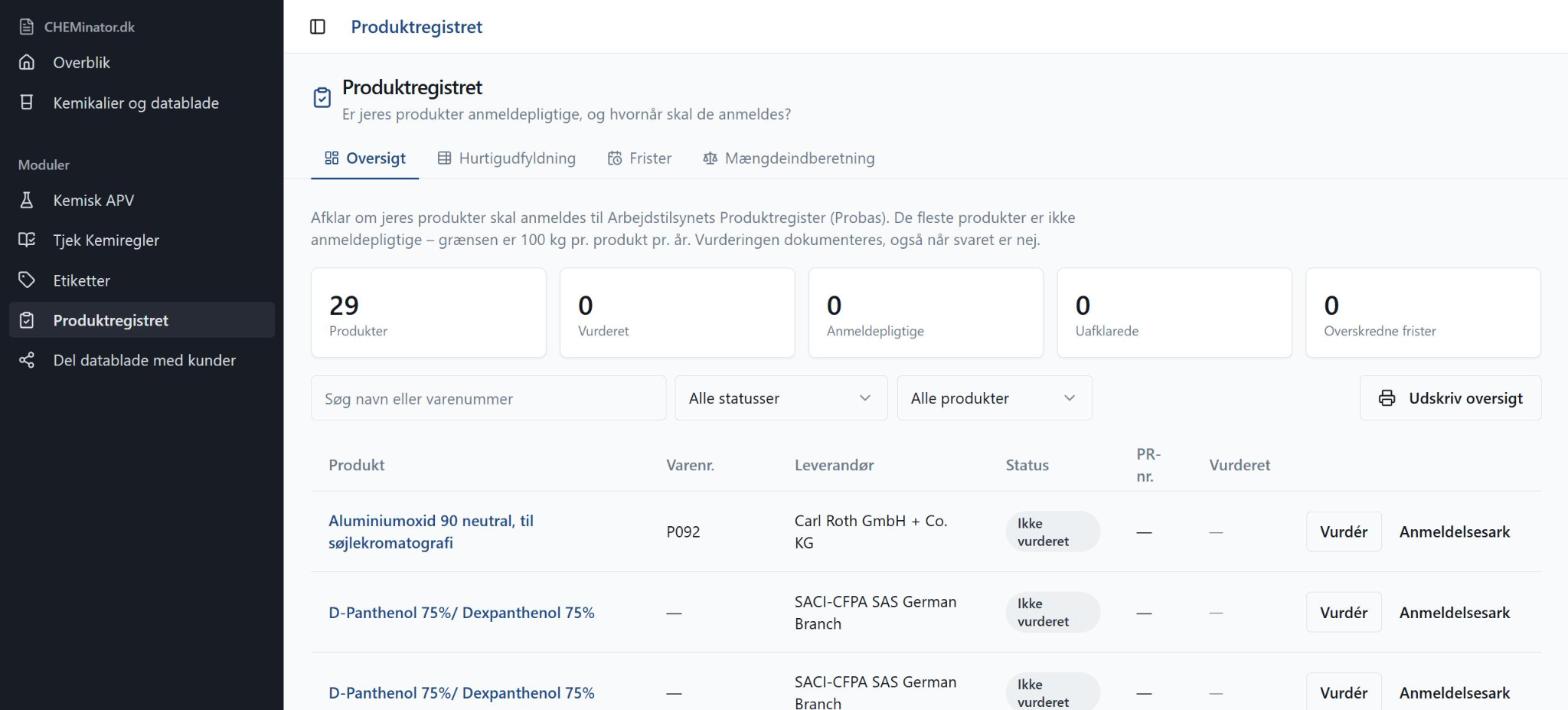1568x710 pixels.
Task: Click Vurdér for Aluminiumoxid 90 neutral
Action: coord(1343,532)
